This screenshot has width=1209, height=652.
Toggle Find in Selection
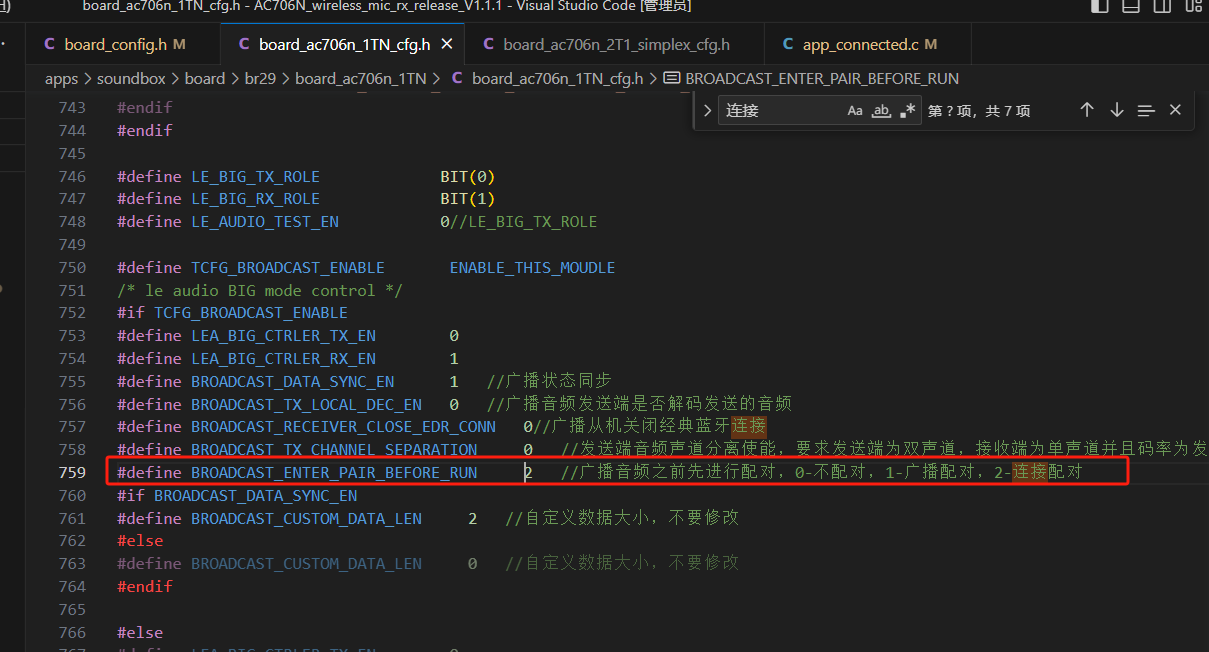1146,110
